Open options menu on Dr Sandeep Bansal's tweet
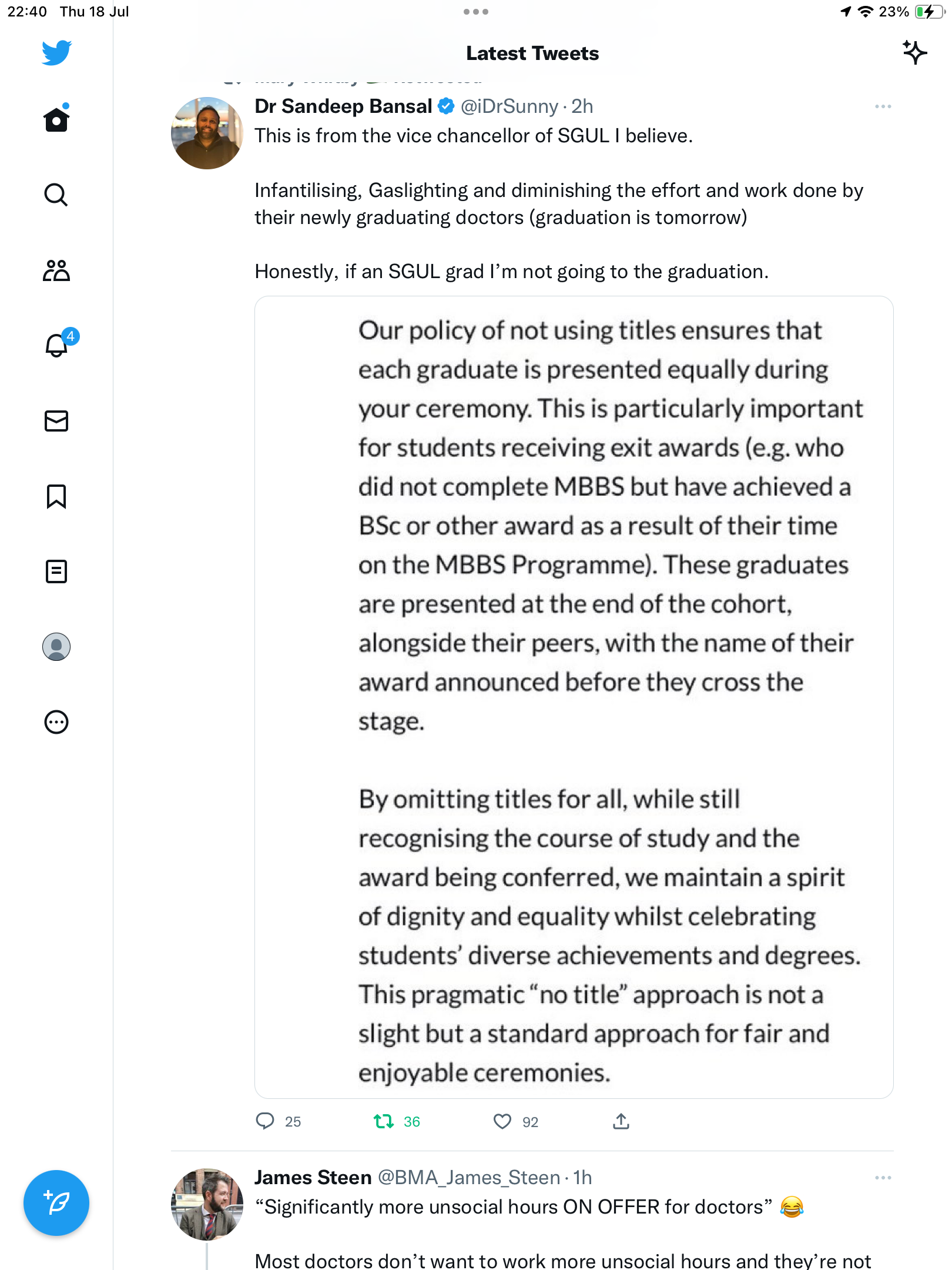The width and height of the screenshot is (952, 1270). pyautogui.click(x=883, y=106)
